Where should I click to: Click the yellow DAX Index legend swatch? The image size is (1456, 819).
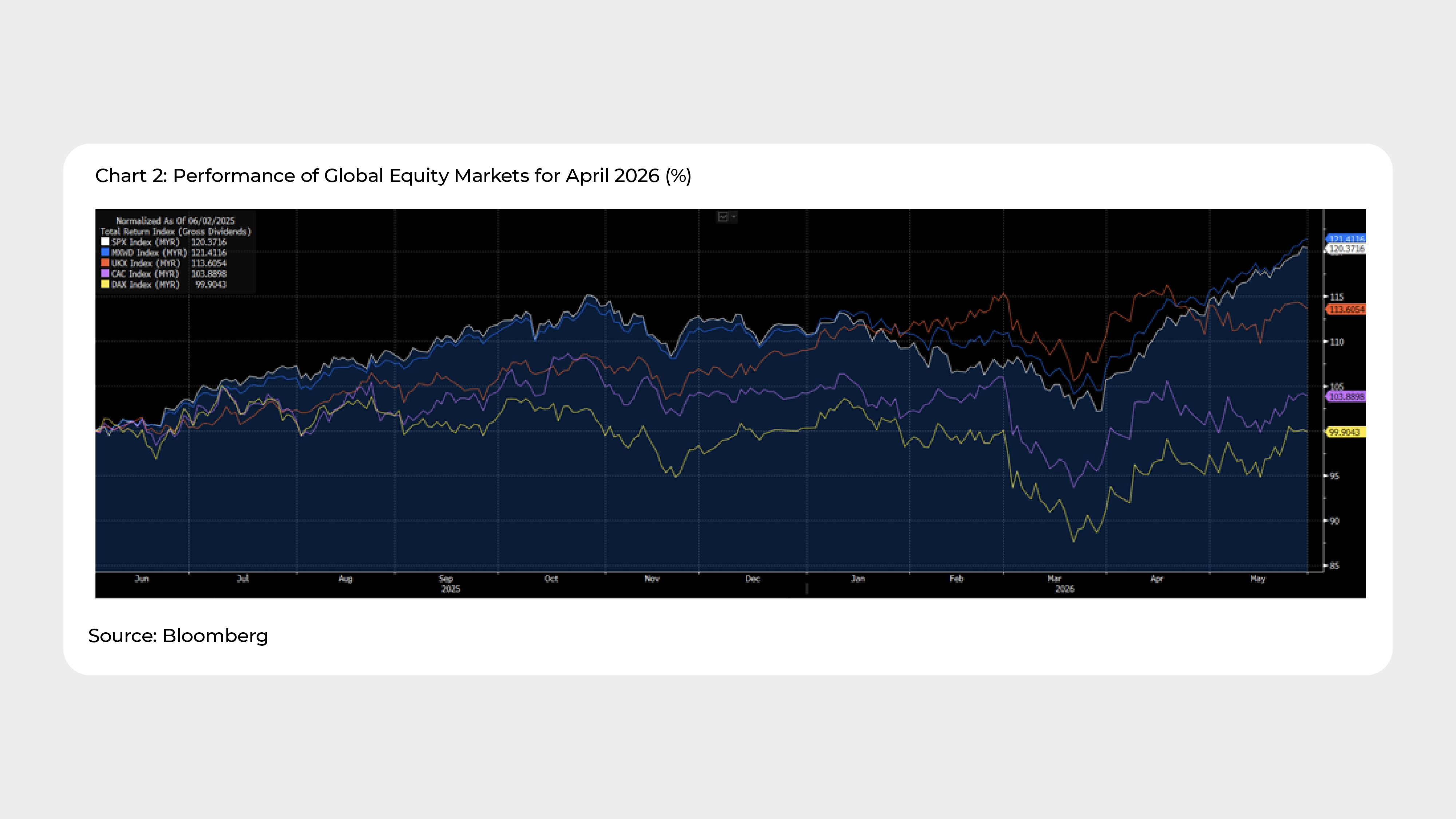tap(104, 284)
